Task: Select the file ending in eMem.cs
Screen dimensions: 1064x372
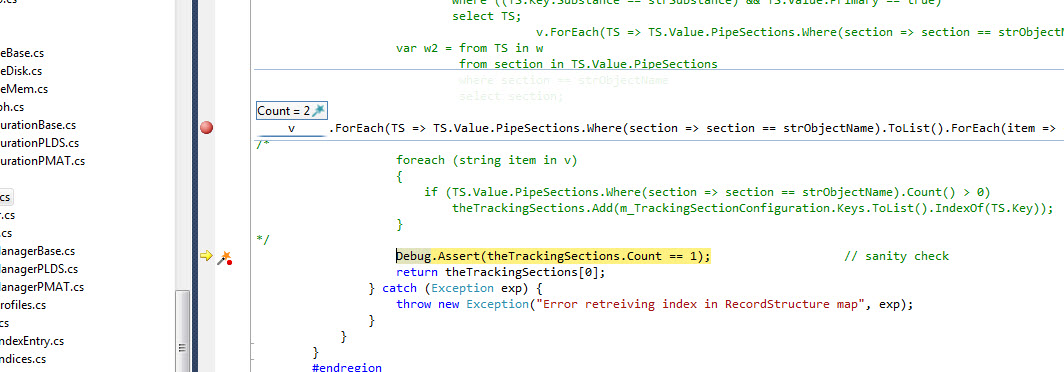Action: coord(24,89)
